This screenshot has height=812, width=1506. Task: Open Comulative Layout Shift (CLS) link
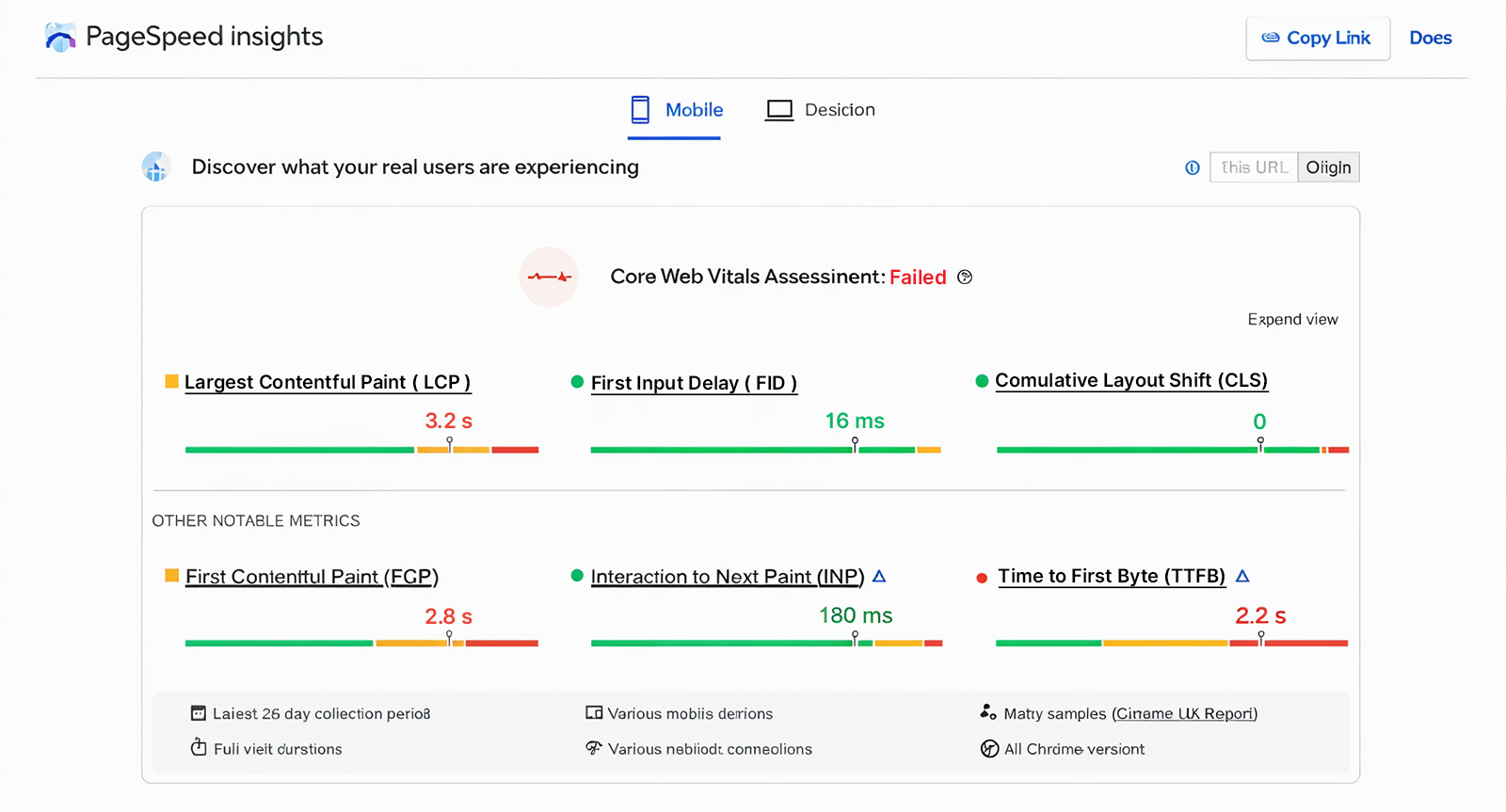1131,380
